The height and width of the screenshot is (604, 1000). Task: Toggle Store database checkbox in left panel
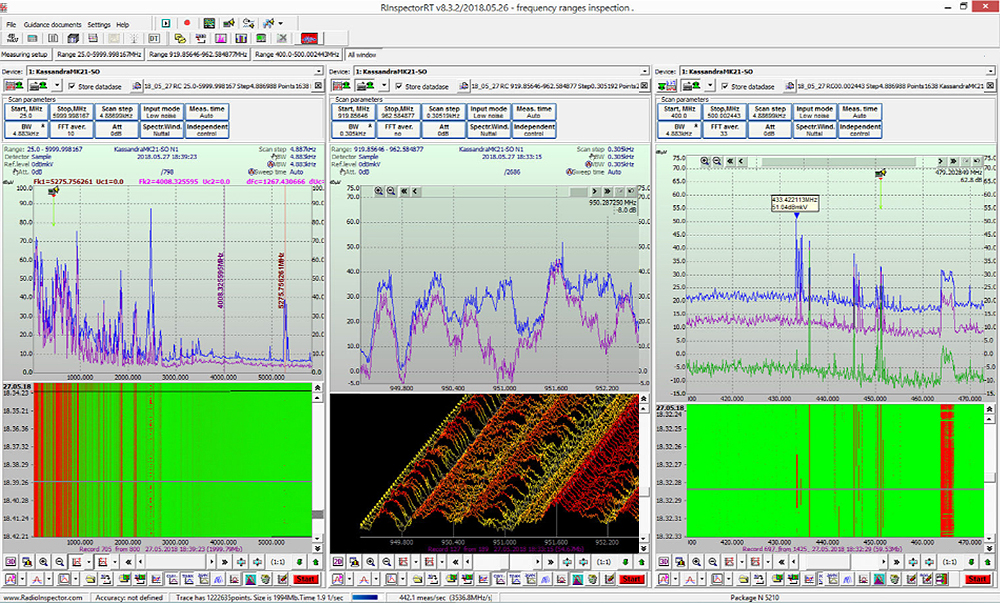click(71, 86)
